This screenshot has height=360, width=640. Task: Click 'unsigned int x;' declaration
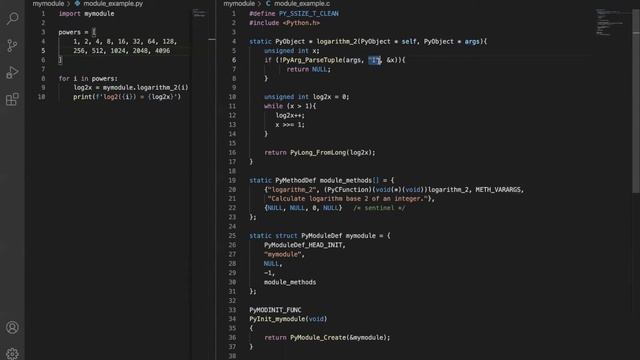[292, 51]
